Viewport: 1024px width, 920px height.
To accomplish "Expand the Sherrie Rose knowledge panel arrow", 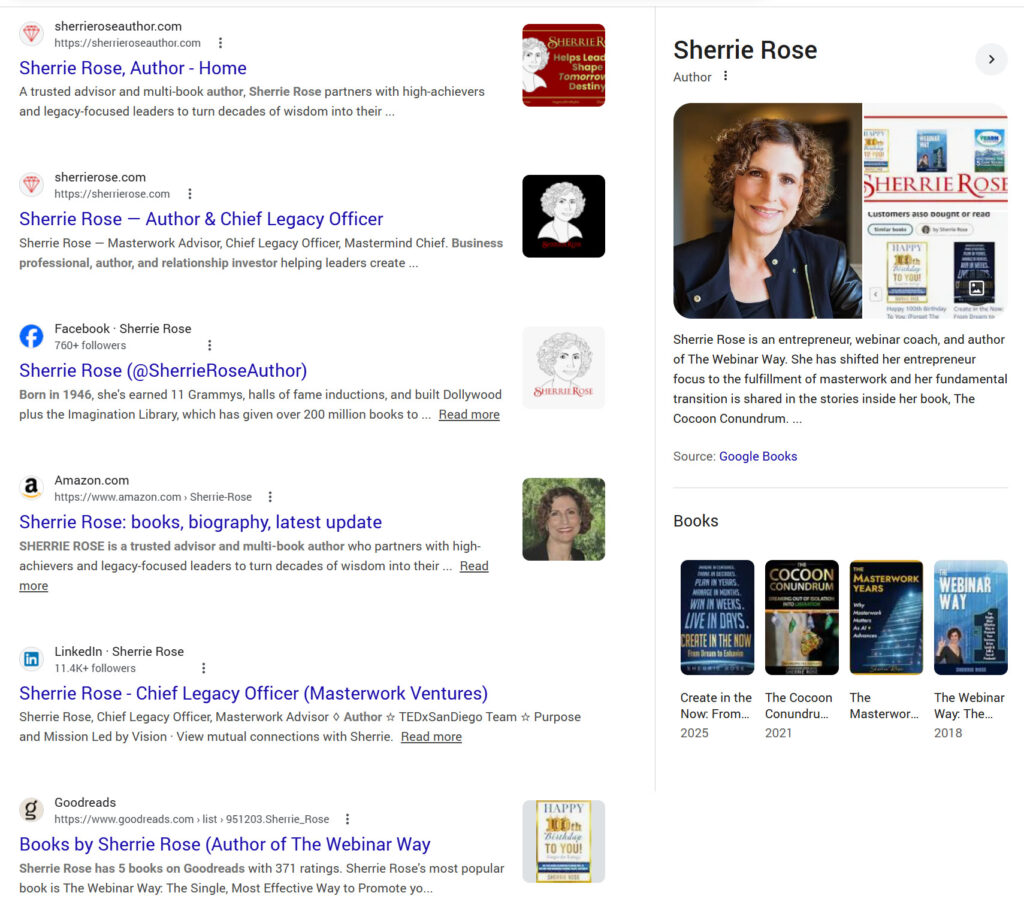I will coord(991,59).
